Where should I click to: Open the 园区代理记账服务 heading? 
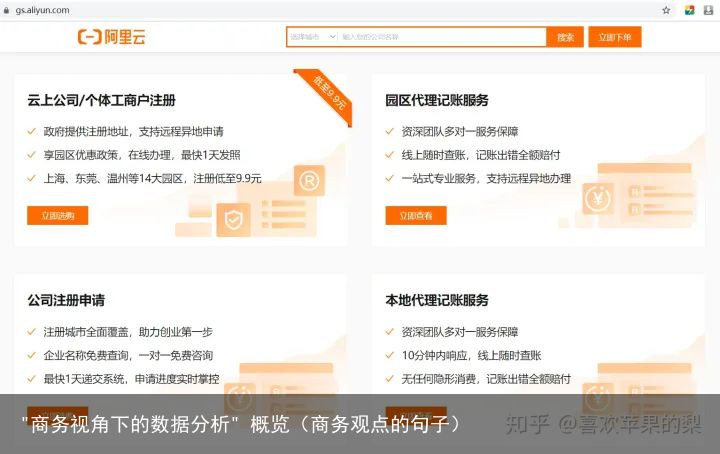(x=437, y=100)
